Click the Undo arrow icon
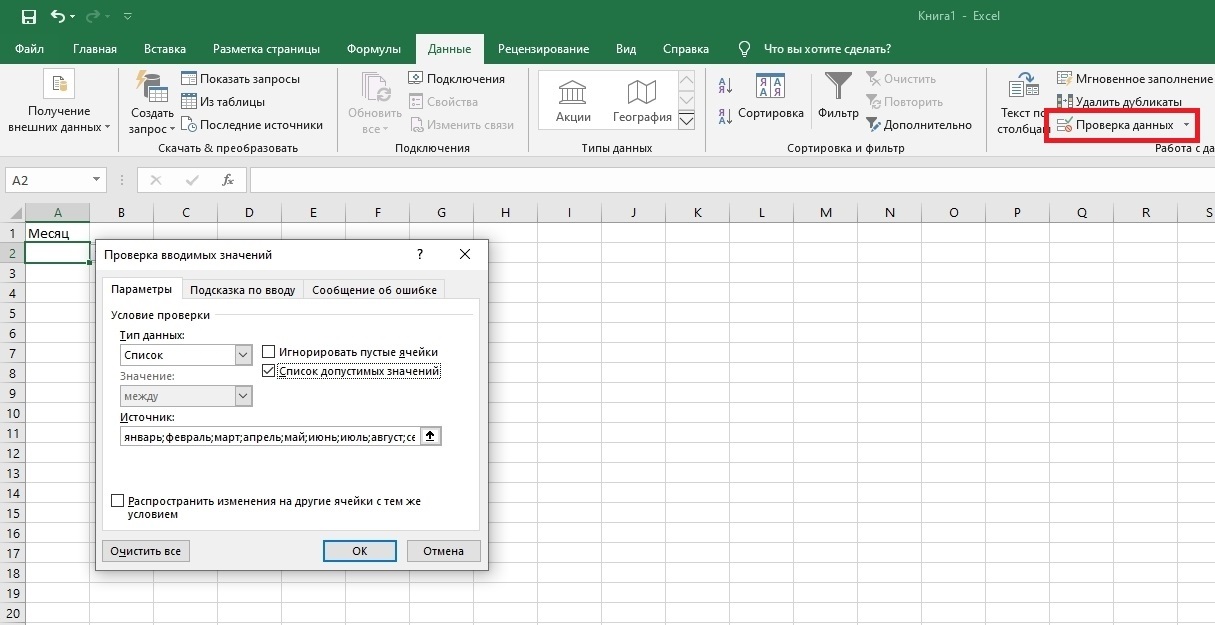 [58, 17]
